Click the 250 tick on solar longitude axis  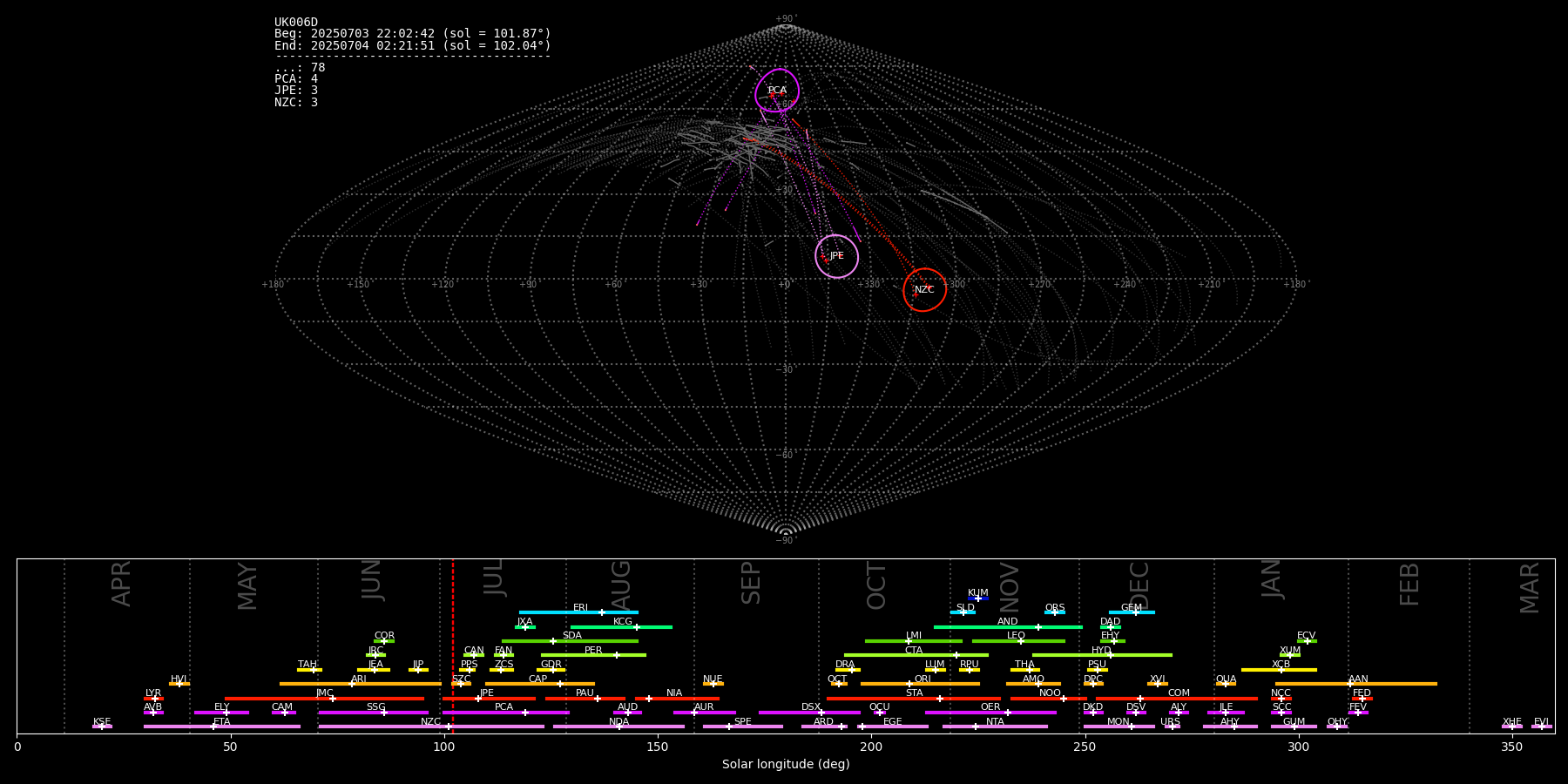[1085, 747]
